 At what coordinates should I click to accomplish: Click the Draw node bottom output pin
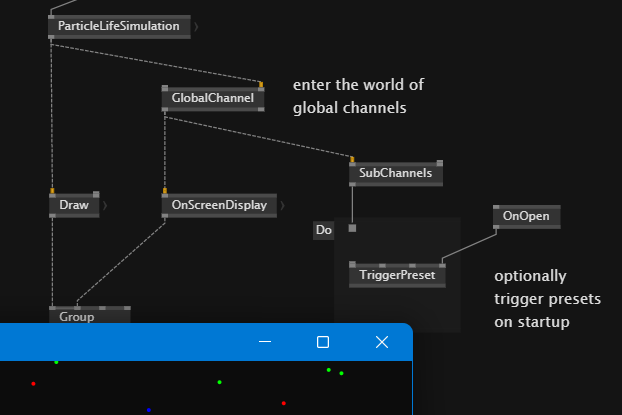coord(52,216)
